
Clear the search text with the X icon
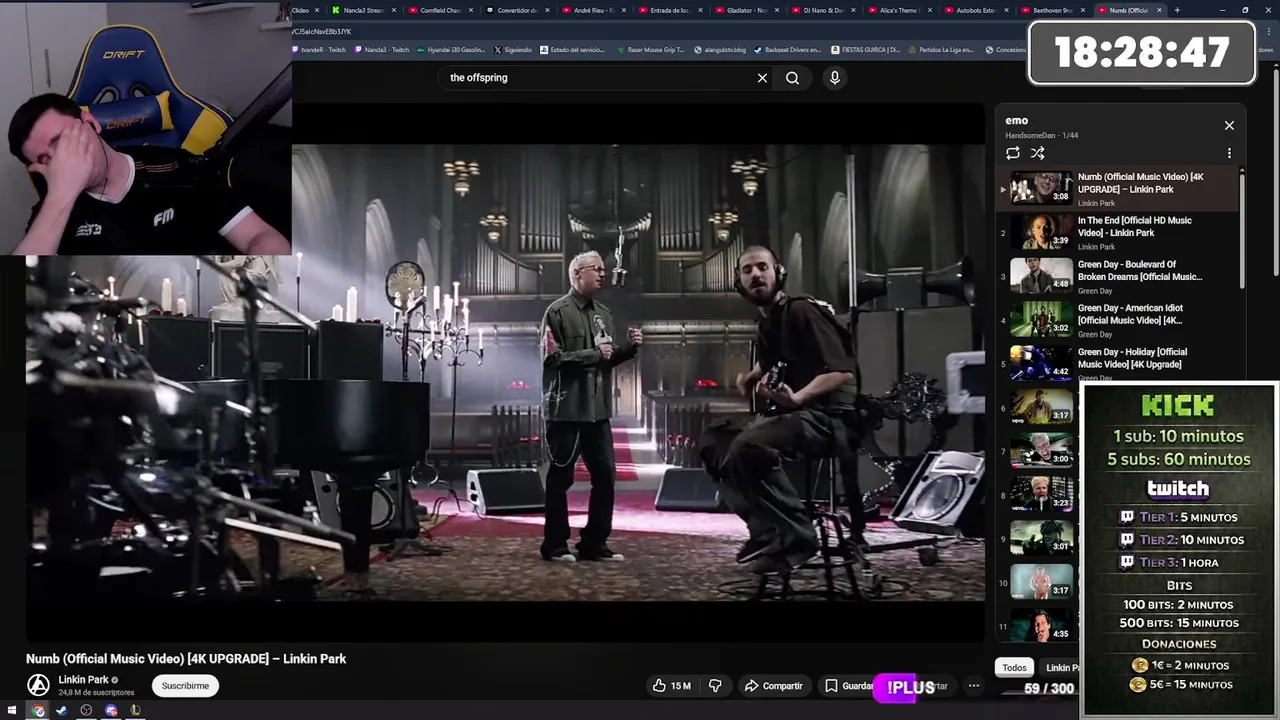pyautogui.click(x=762, y=78)
